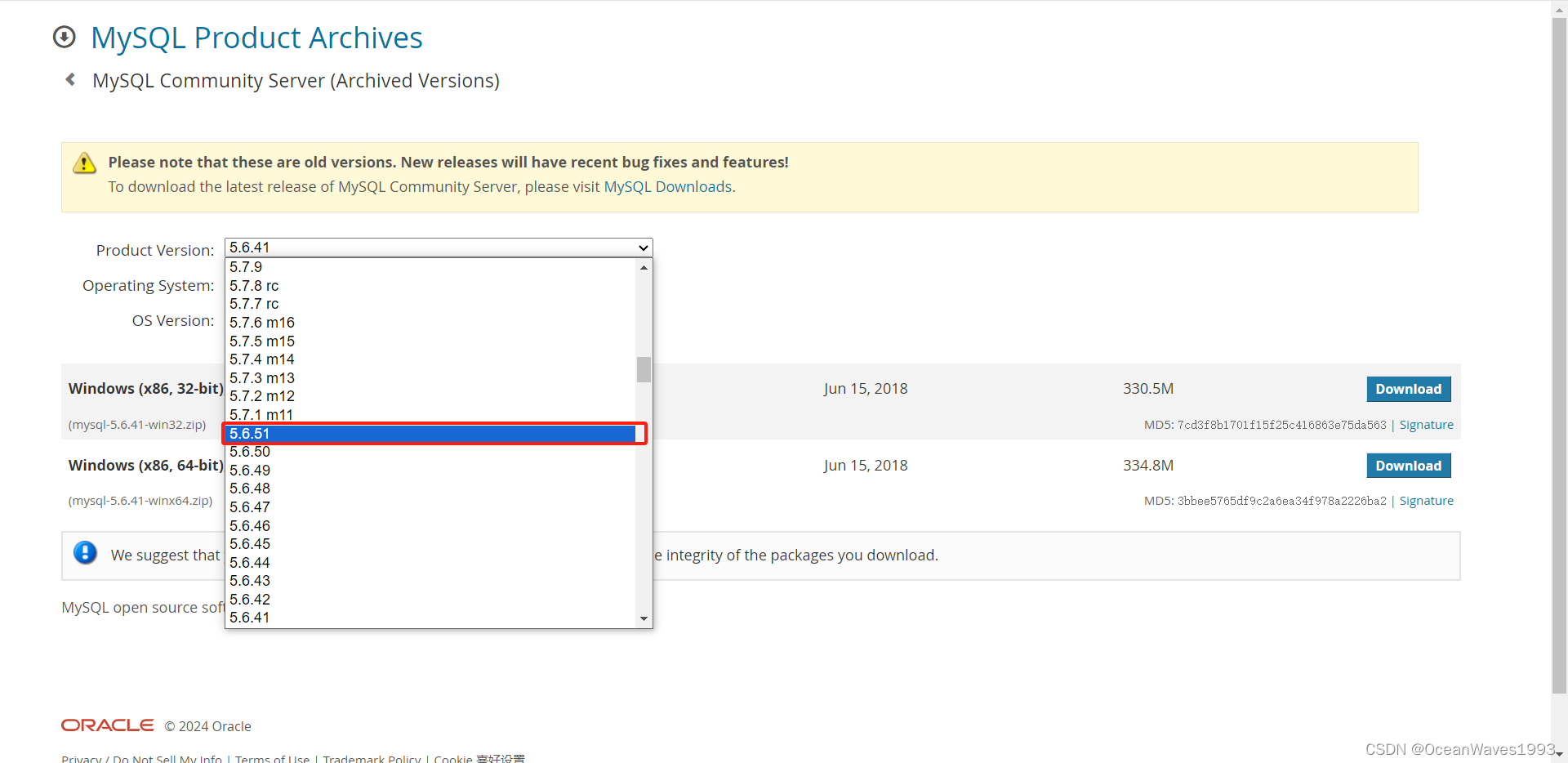Select version 5.6.45 option

430,544
